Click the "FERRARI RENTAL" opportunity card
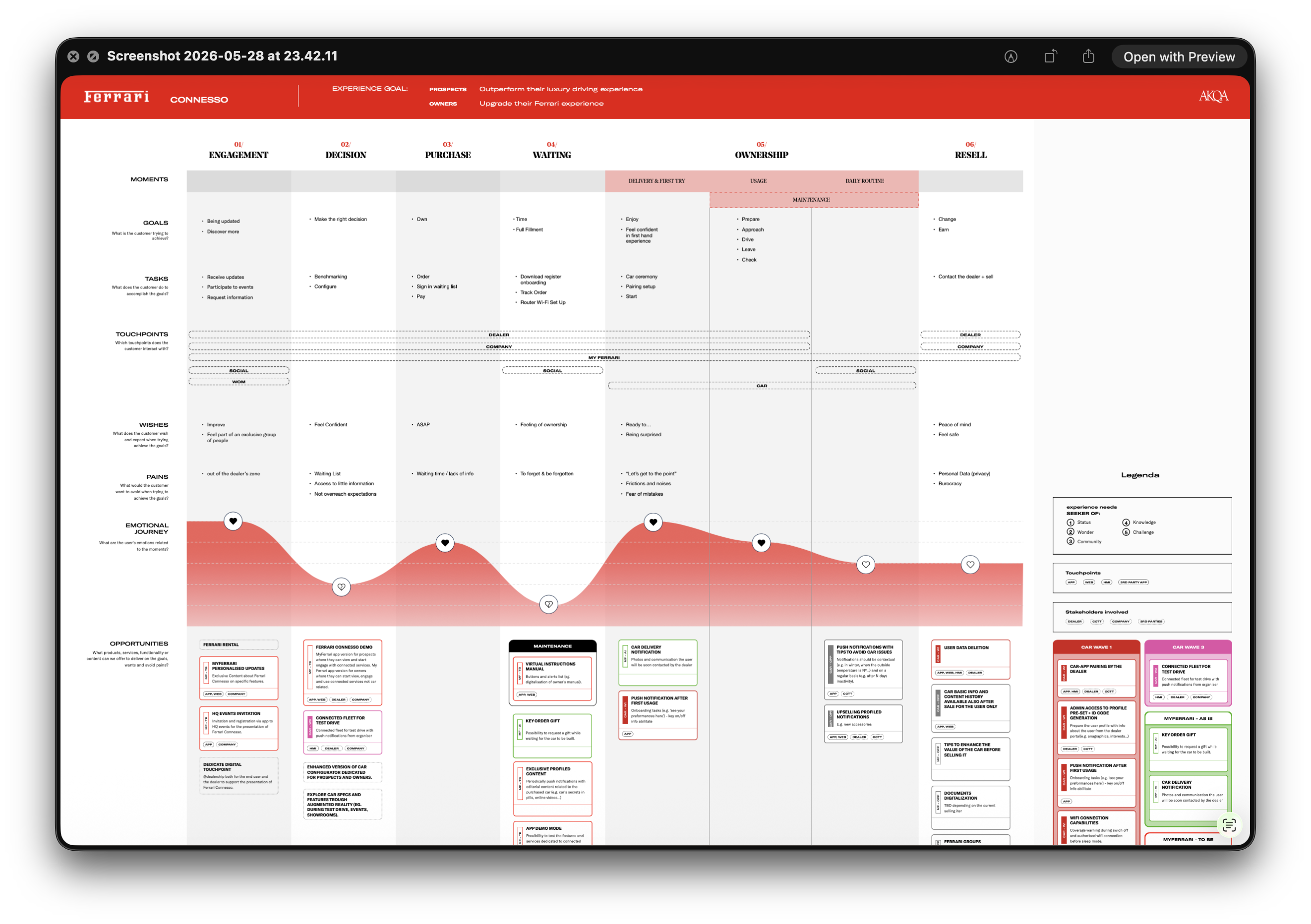The width and height of the screenshot is (1311, 924). click(238, 645)
